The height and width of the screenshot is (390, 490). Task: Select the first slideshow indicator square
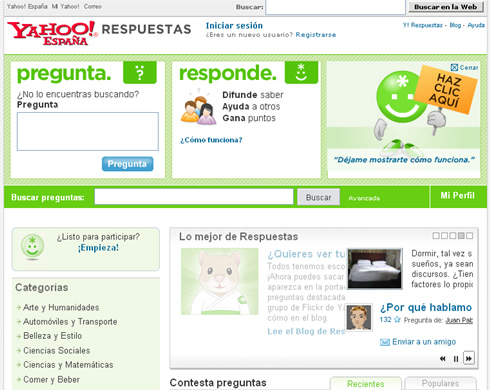[436, 236]
